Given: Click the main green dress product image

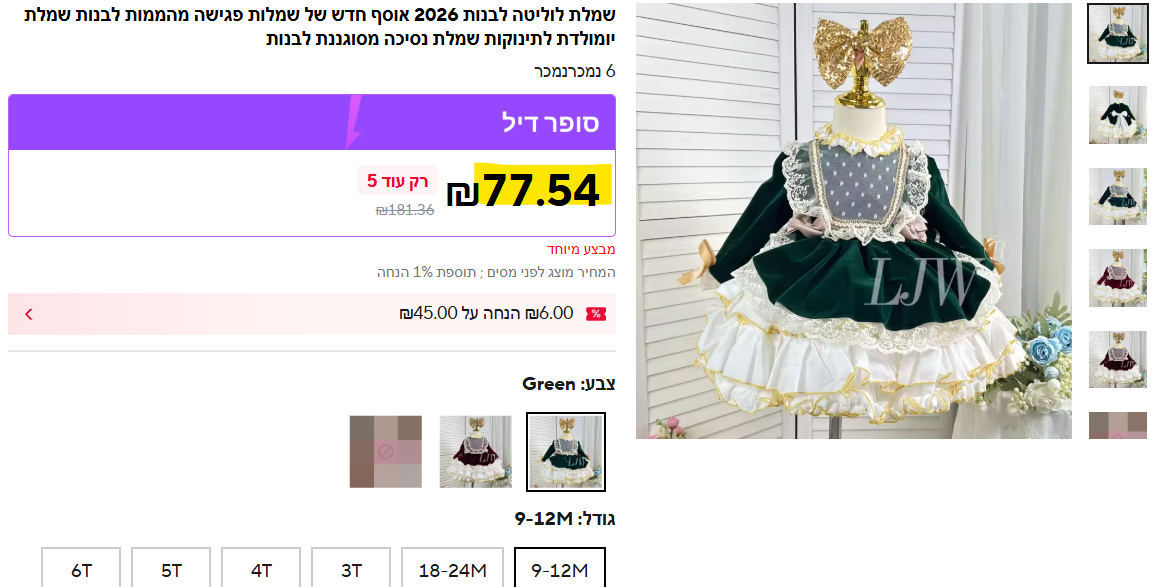Looking at the screenshot, I should pos(854,221).
